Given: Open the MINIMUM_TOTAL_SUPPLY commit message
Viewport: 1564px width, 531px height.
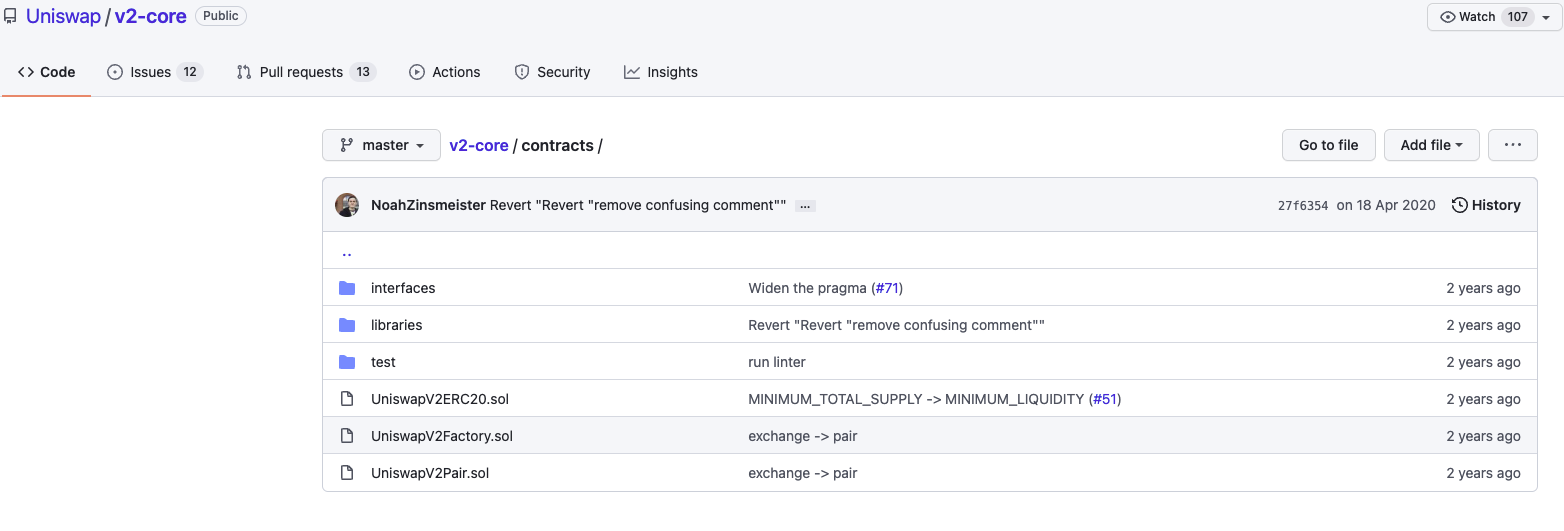Looking at the screenshot, I should (x=916, y=399).
